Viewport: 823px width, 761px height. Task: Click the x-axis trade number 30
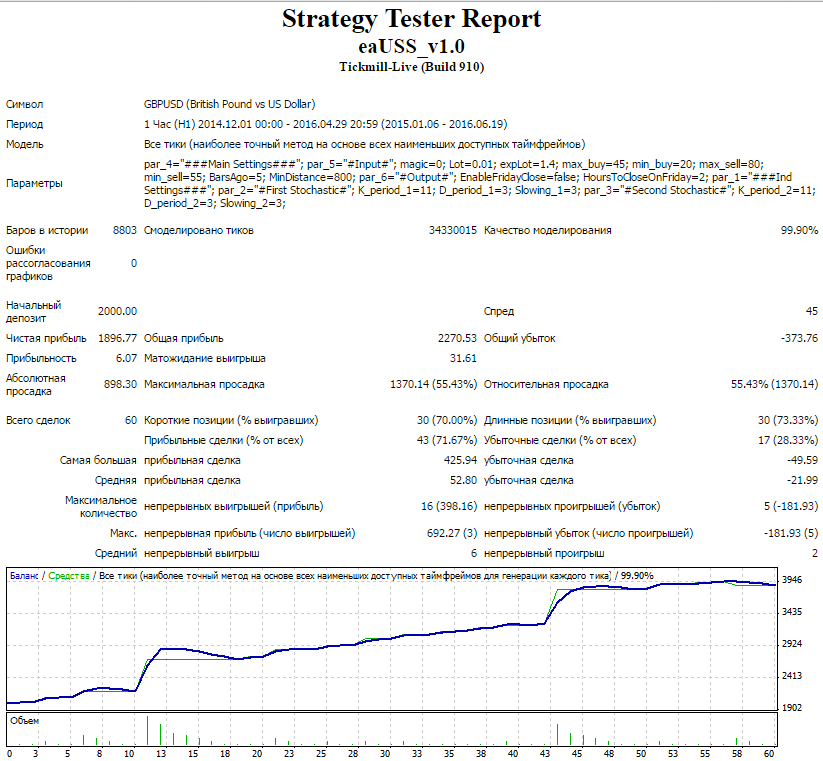tap(385, 754)
